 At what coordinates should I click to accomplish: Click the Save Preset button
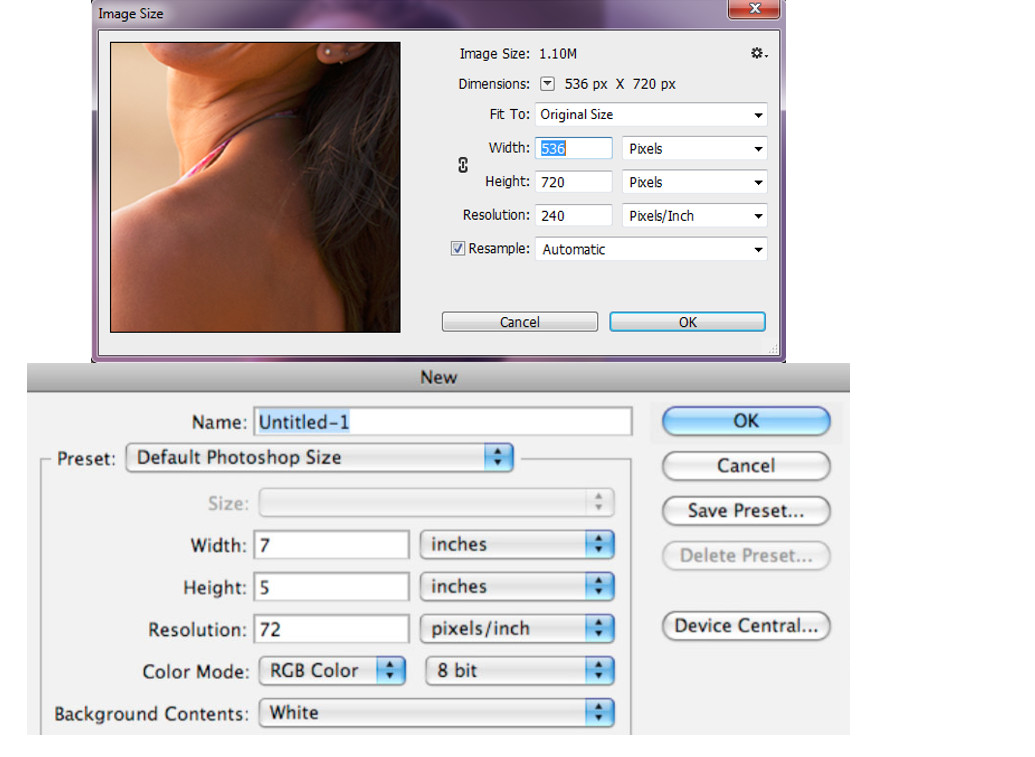tap(746, 511)
